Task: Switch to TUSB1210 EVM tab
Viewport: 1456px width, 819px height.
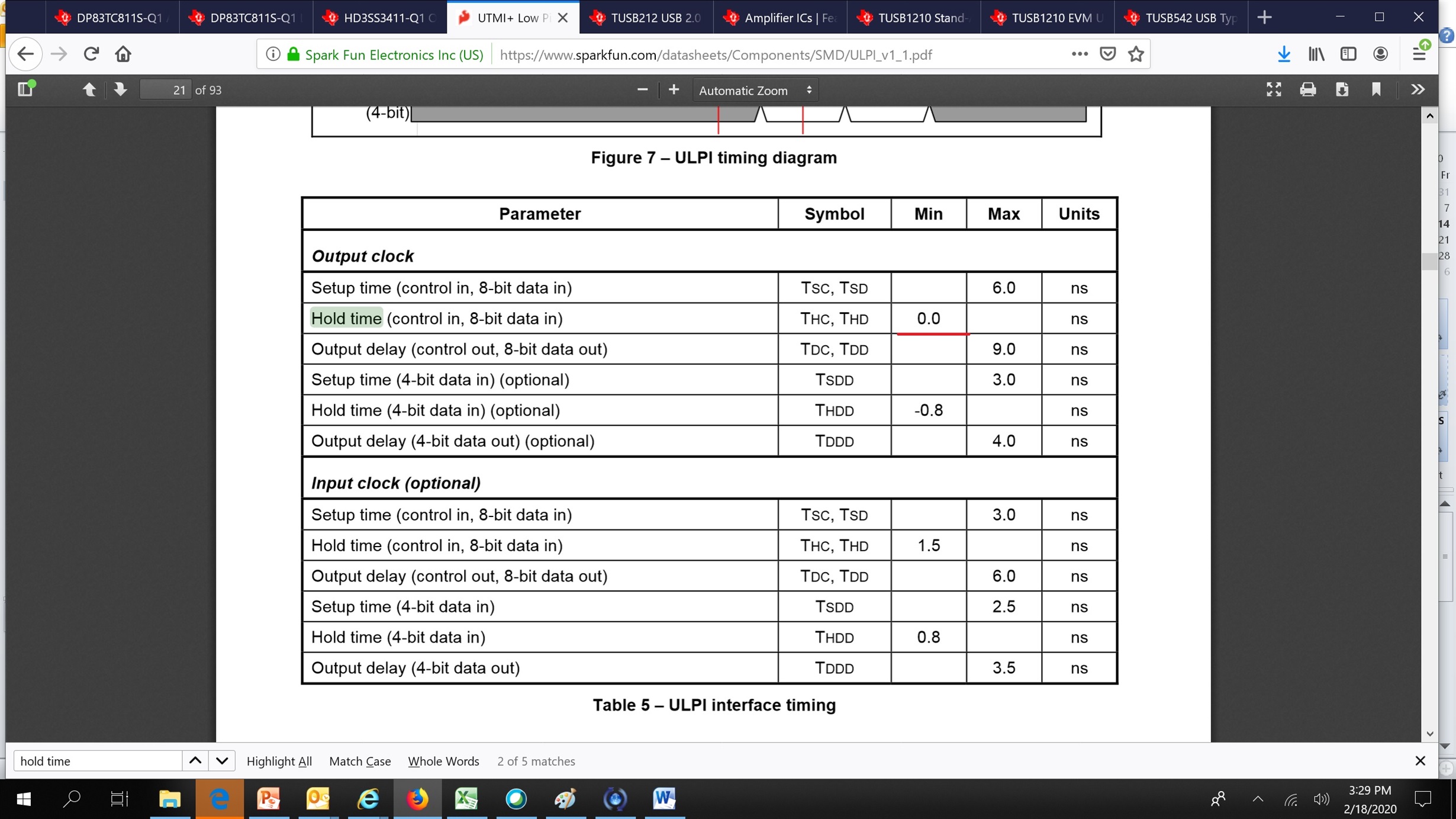Action: [x=1048, y=18]
